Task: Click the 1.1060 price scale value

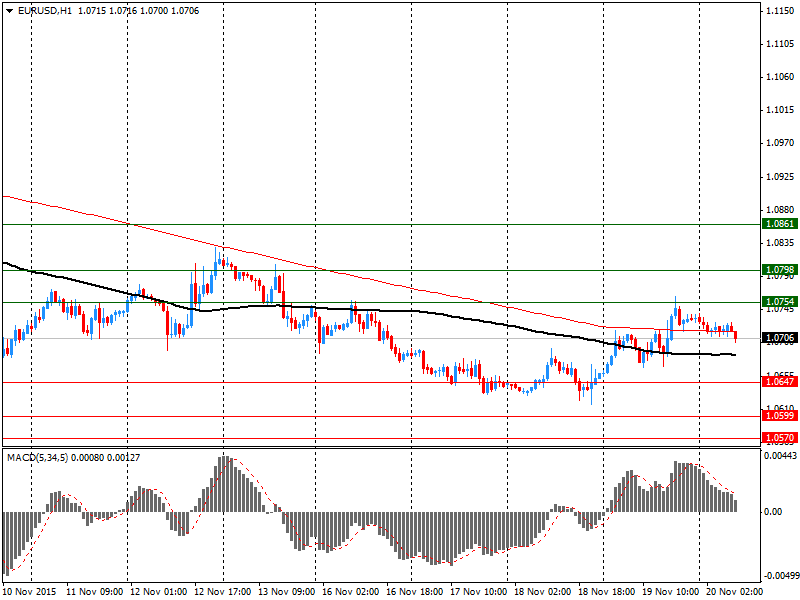Action: coord(780,77)
